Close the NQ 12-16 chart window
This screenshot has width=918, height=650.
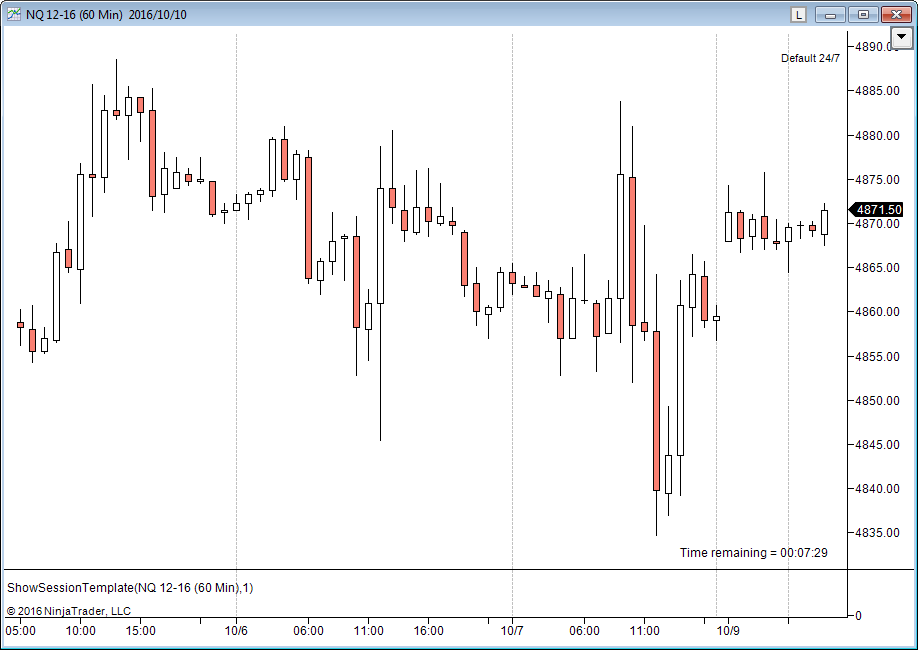click(x=896, y=15)
